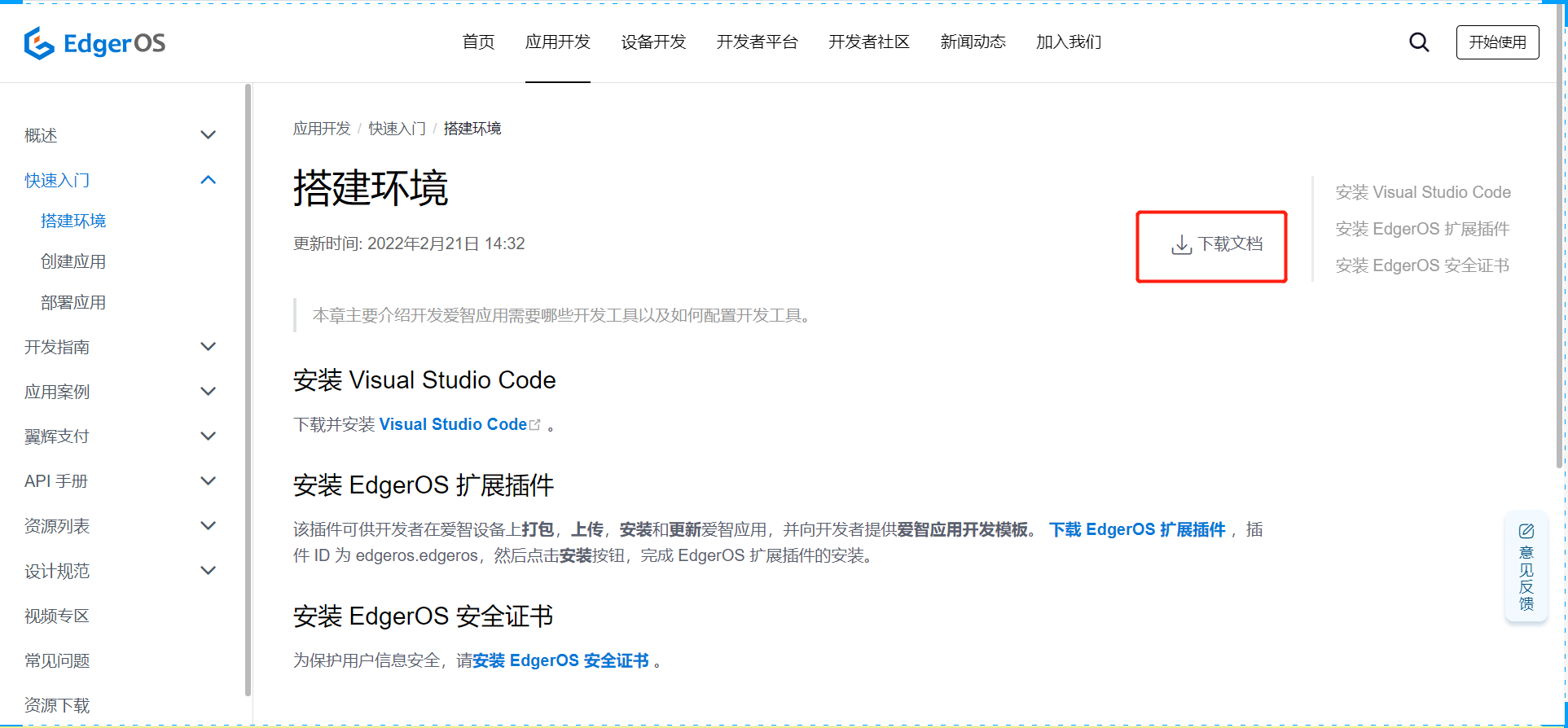The height and width of the screenshot is (728, 1568).
Task: Expand the 应用案例 chevron
Action: coord(209,392)
